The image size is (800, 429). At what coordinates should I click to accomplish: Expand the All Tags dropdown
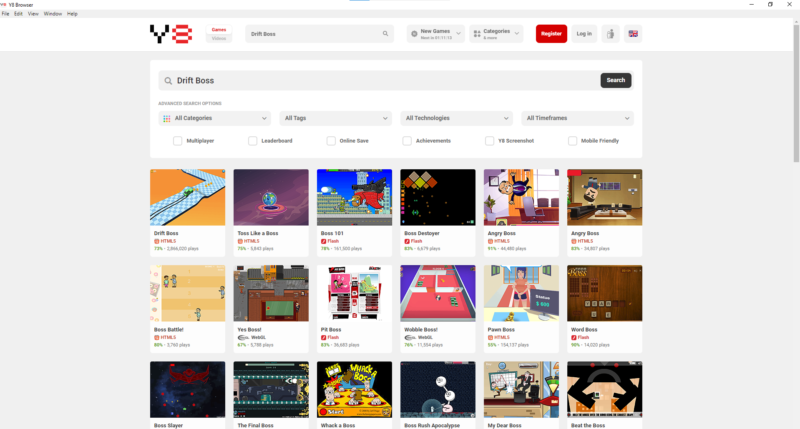[x=336, y=118]
